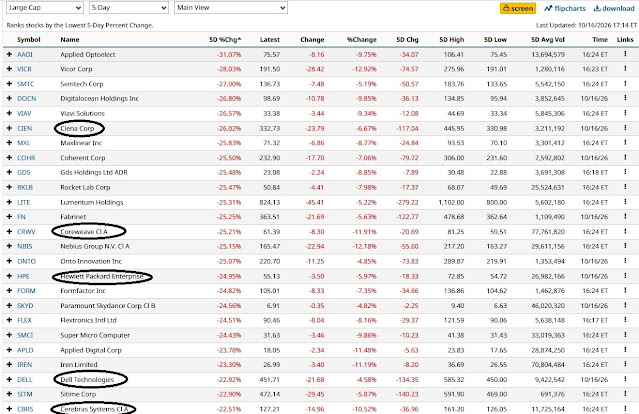Sort by %Change column header
Image resolution: width=639 pixels, height=414 pixels.
(361, 40)
